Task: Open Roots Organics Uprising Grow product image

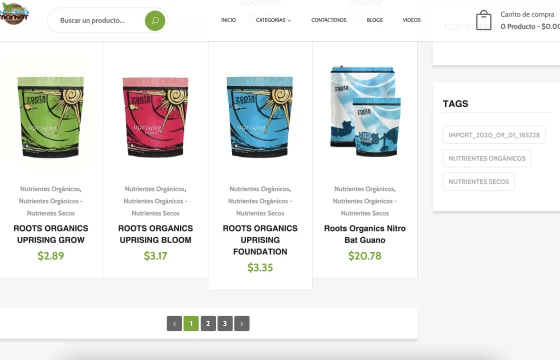Action: click(51, 117)
